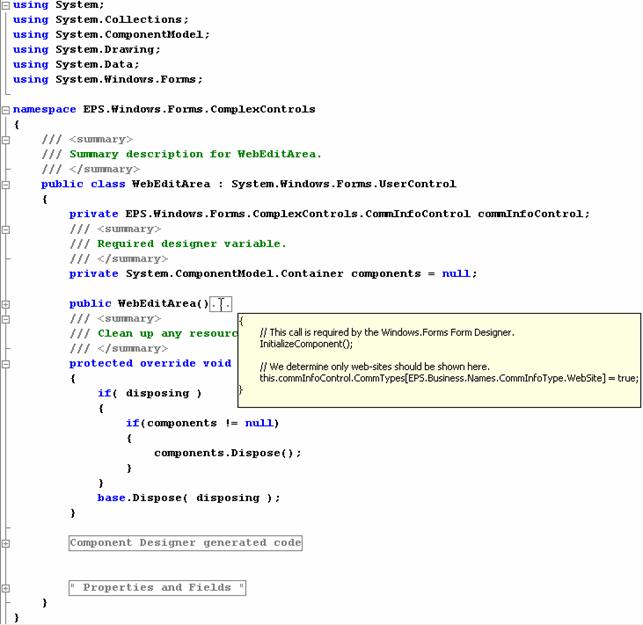
Task: Click the 'Properties and Fields' region box
Action: (x=157, y=588)
